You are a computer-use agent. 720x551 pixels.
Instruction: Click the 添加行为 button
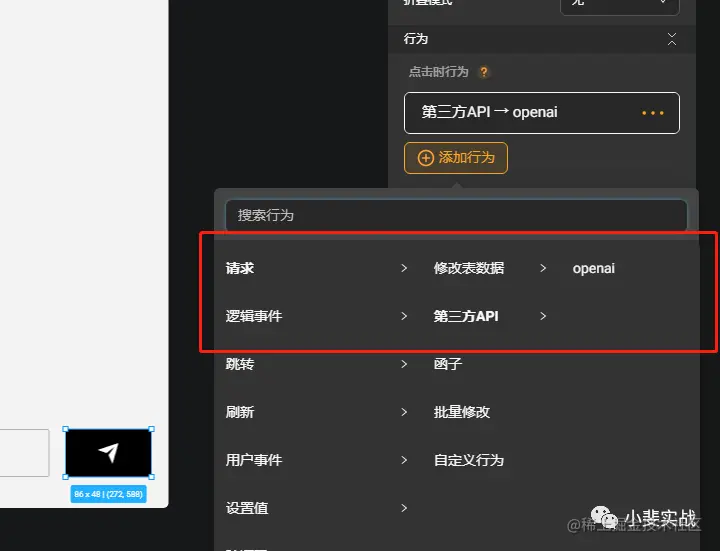(456, 158)
